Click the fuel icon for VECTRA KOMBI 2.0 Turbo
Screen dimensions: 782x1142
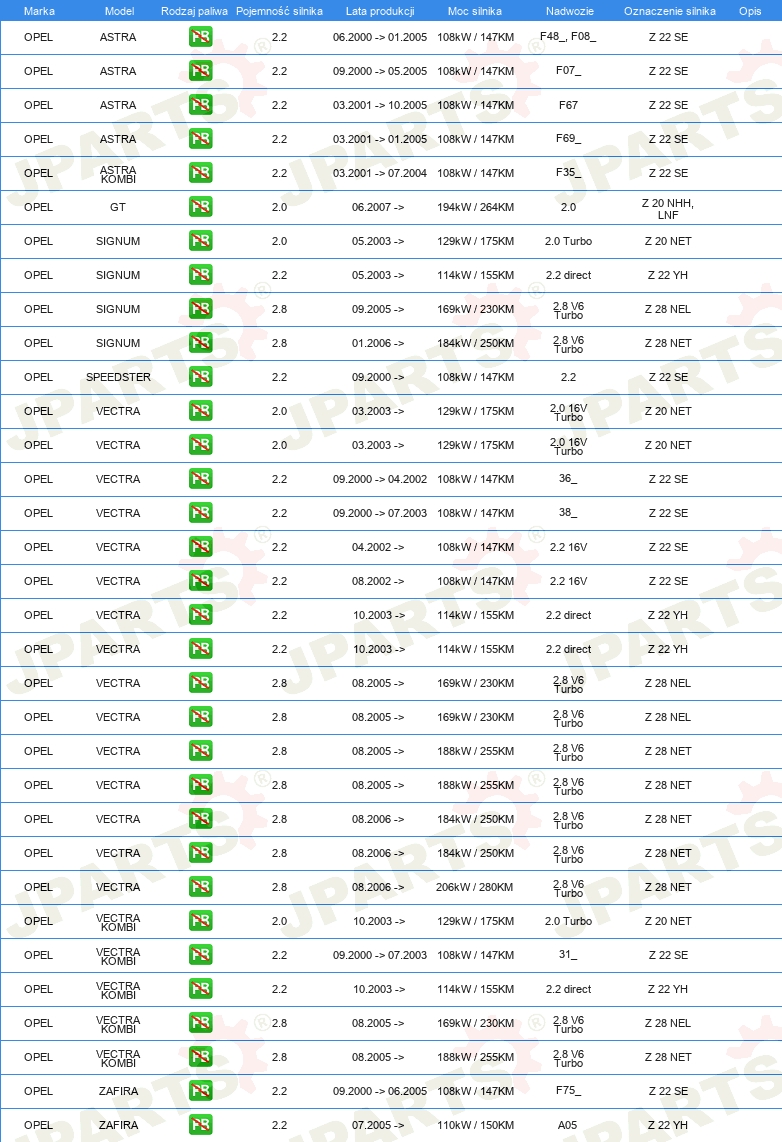(x=200, y=921)
